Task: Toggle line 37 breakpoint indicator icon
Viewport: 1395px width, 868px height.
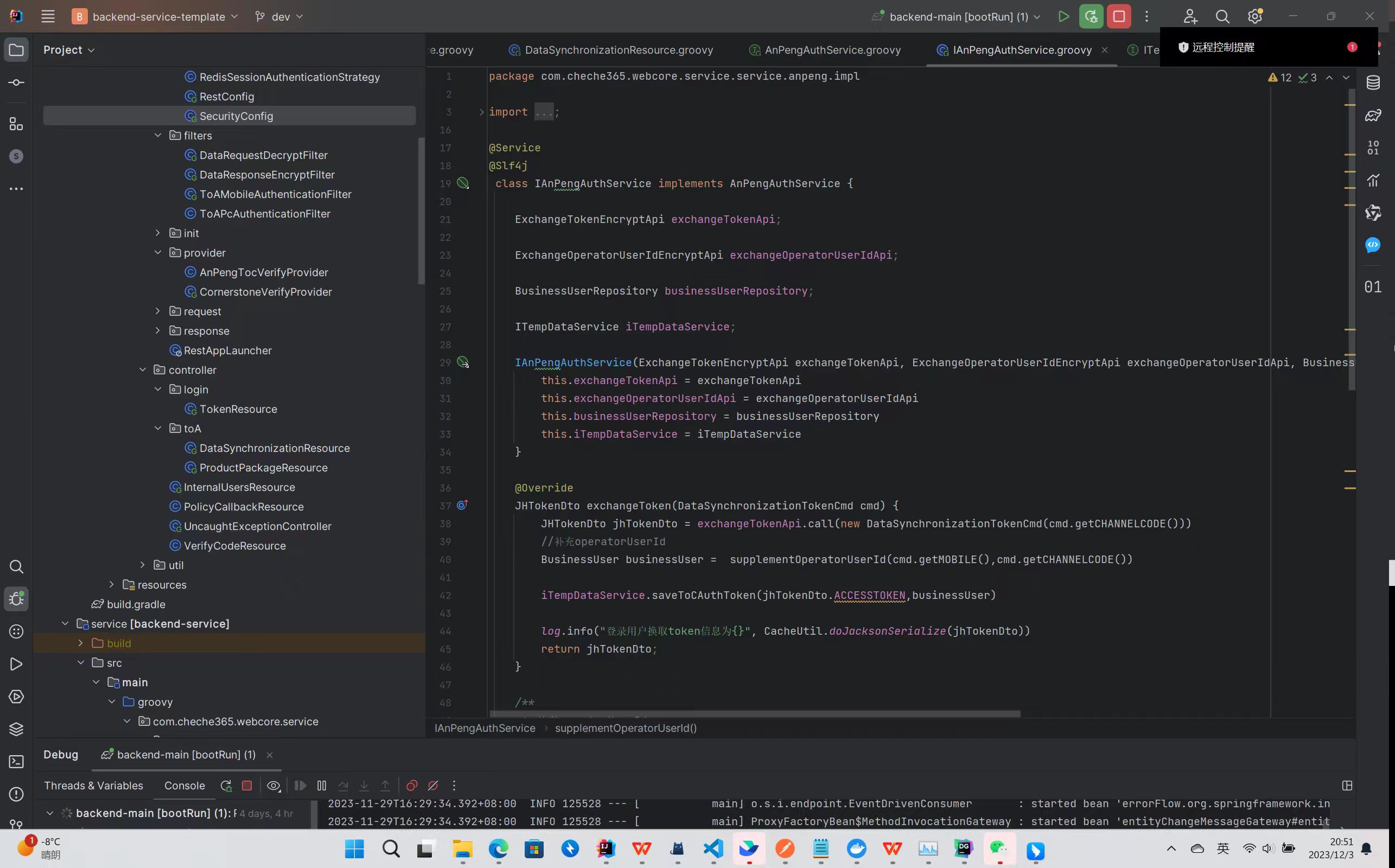Action: pyautogui.click(x=462, y=506)
